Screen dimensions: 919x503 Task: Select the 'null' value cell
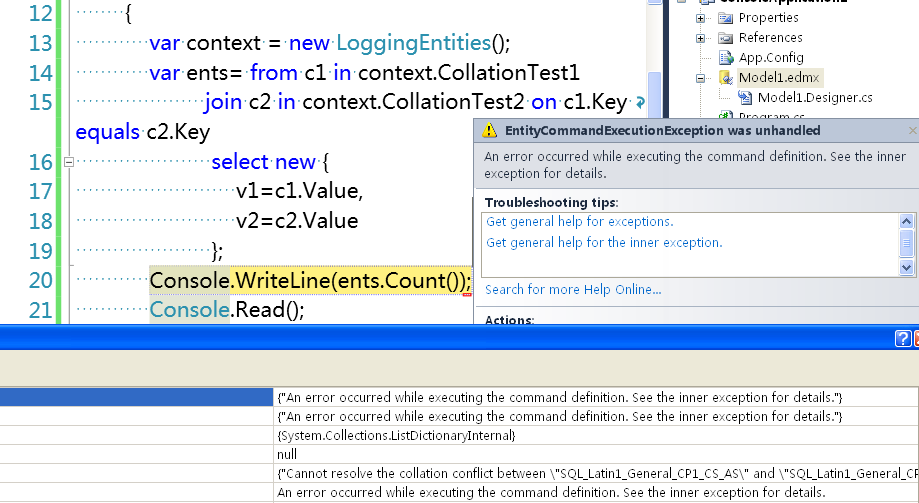tap(595, 454)
